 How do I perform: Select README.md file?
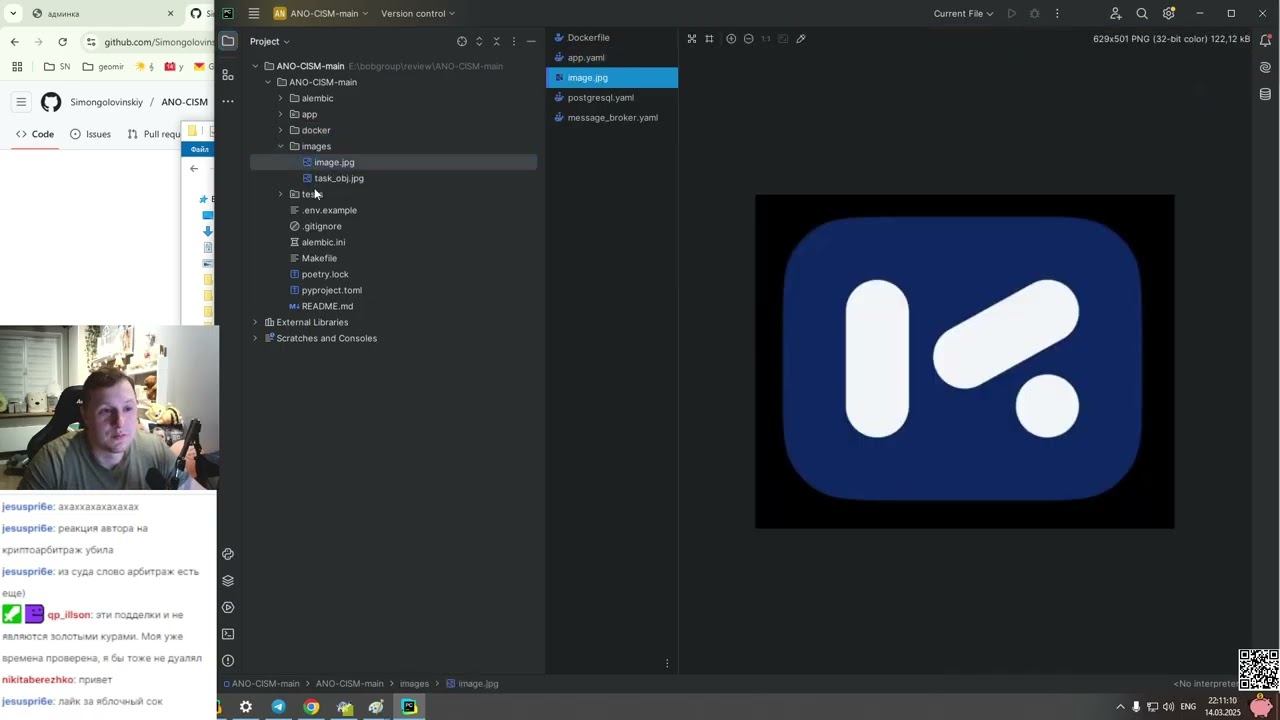click(x=327, y=306)
